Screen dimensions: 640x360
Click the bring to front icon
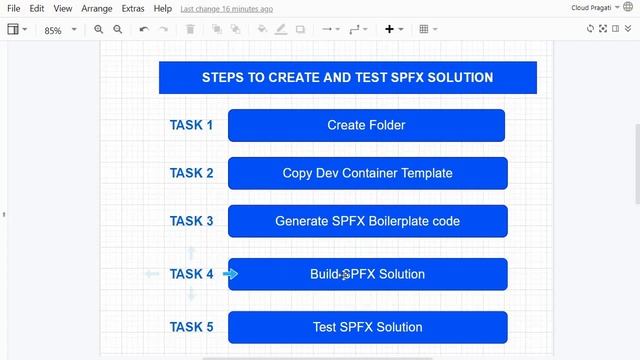tap(217, 29)
